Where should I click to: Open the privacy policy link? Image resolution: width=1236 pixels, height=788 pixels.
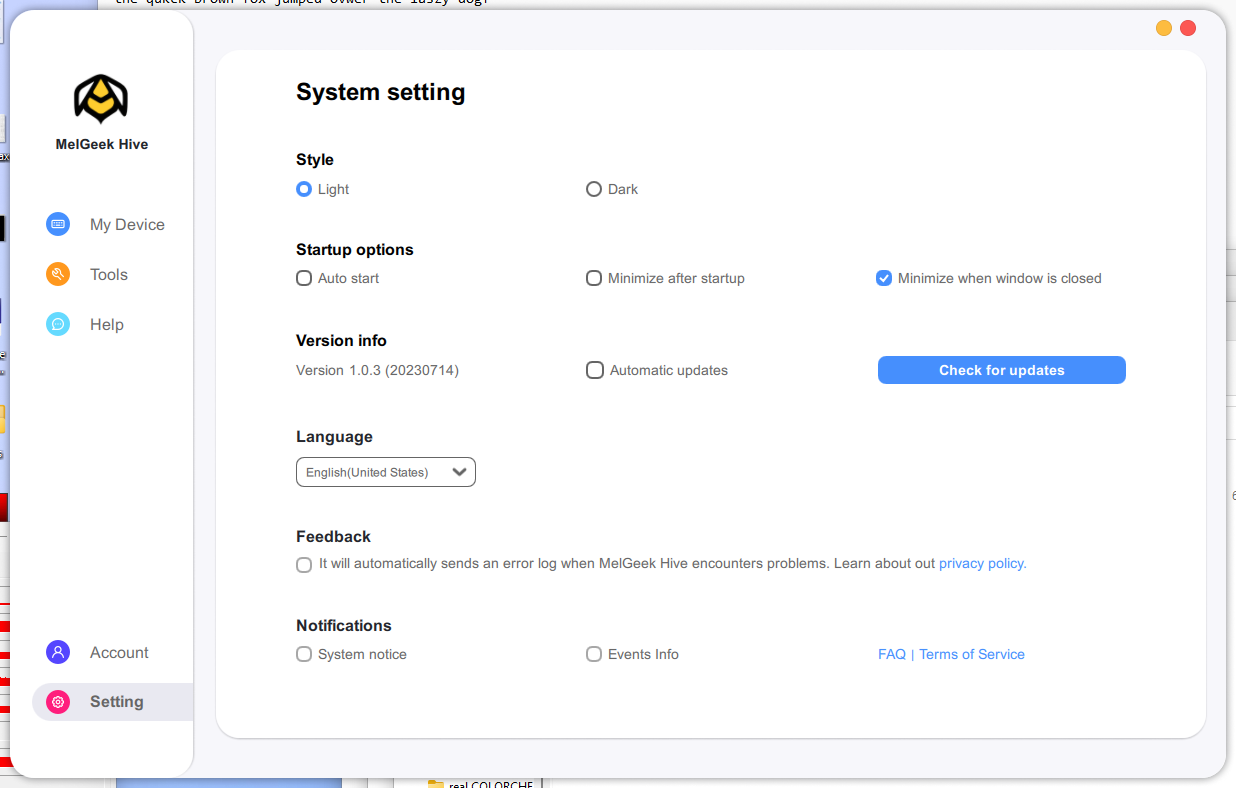pos(982,563)
